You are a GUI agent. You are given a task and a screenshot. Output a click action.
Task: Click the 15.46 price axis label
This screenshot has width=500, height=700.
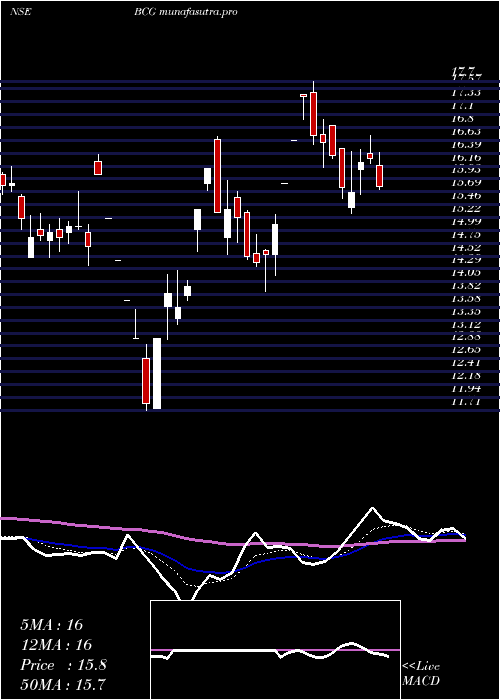pyautogui.click(x=466, y=196)
